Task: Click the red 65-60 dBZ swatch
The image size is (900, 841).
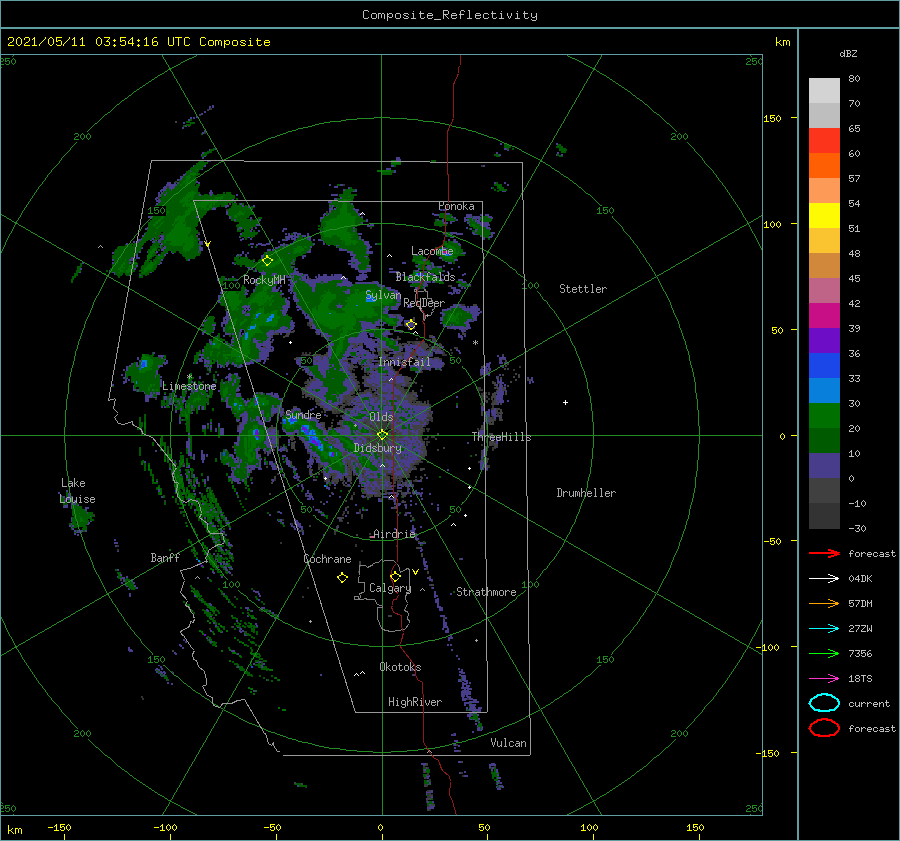Action: tap(824, 141)
